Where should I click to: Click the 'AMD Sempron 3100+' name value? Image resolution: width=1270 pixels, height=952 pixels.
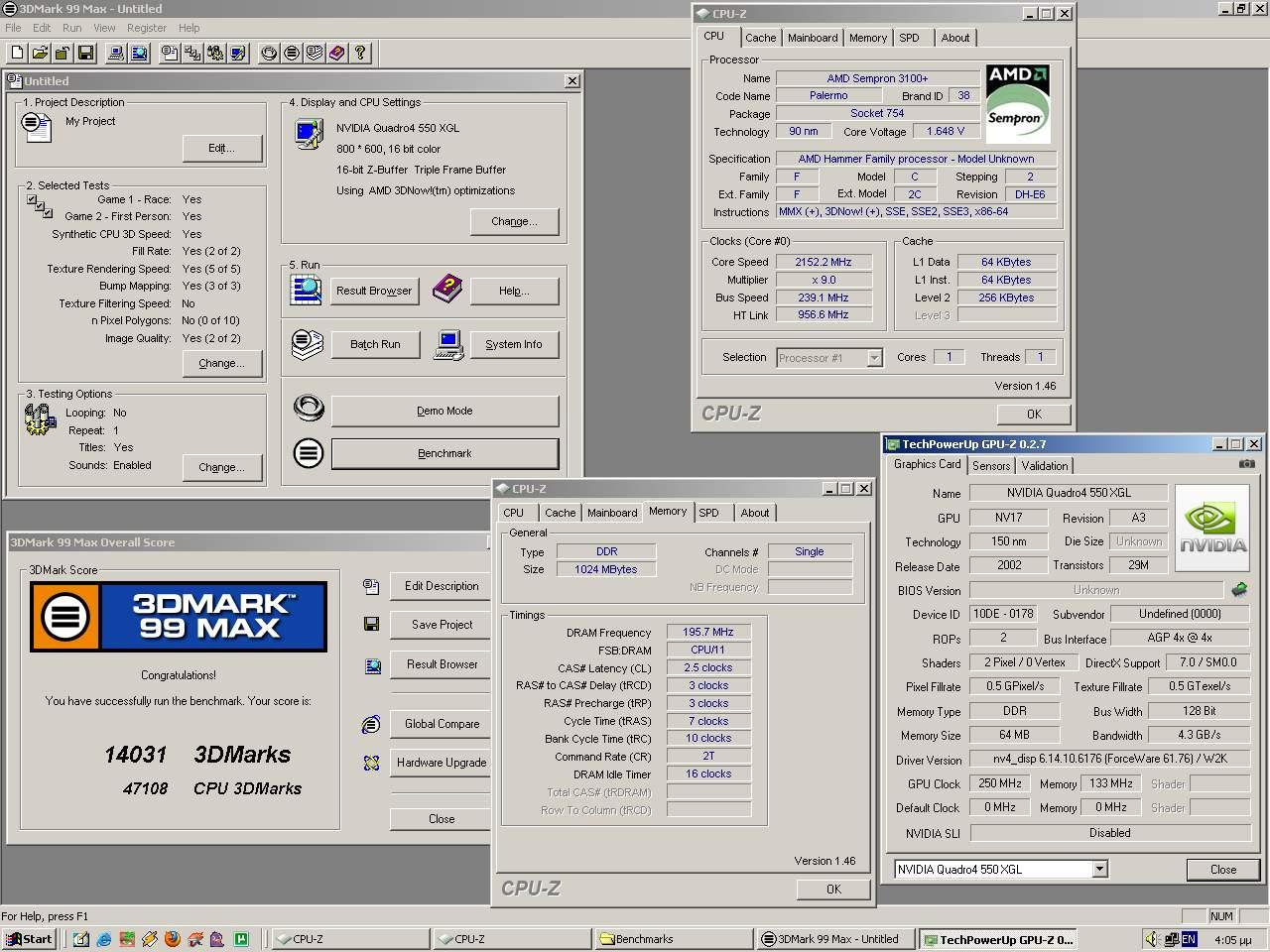877,78
